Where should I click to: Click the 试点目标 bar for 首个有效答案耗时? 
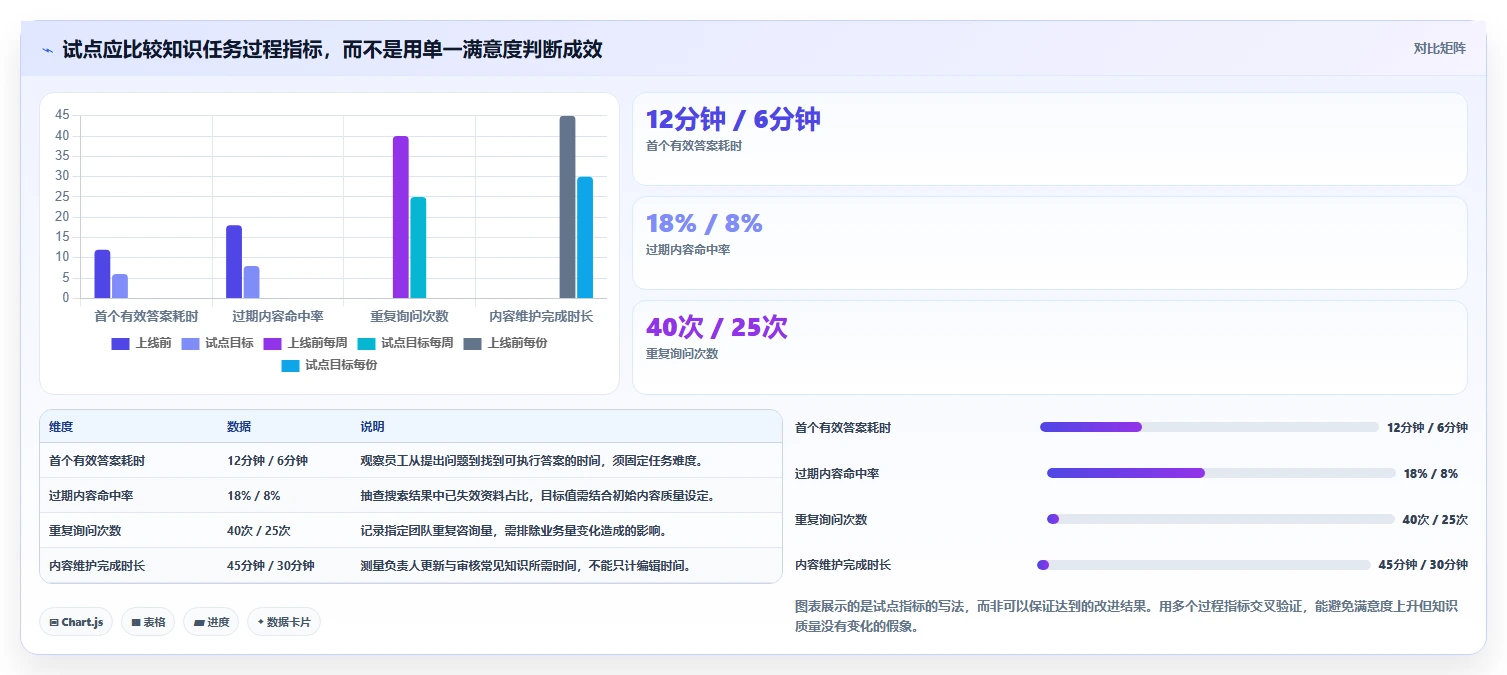pos(120,286)
